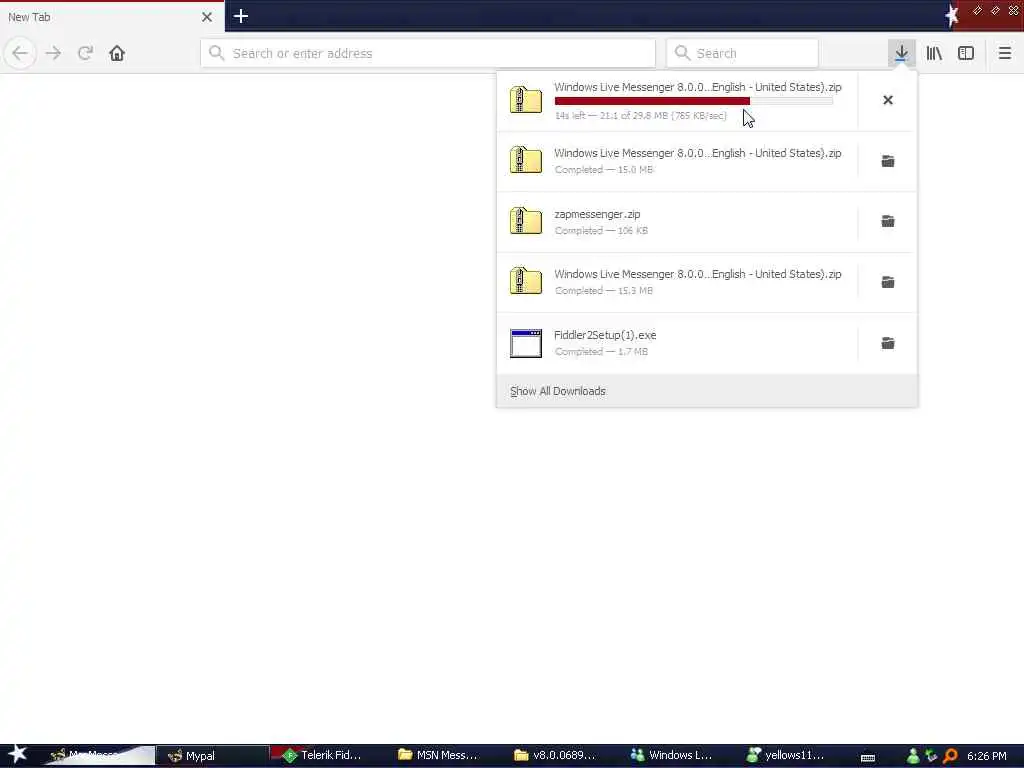Select the New Tab tab
The image size is (1024, 768).
point(111,17)
